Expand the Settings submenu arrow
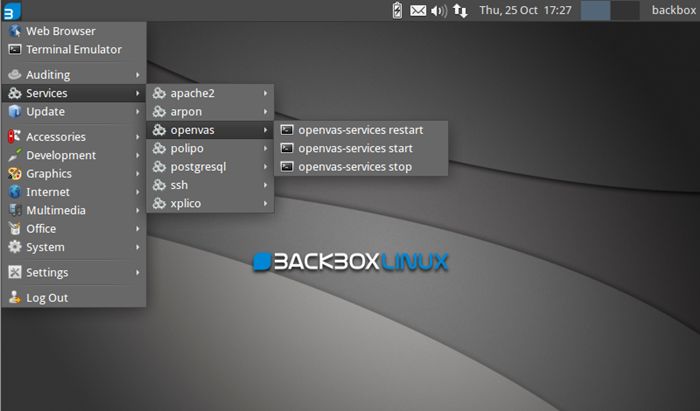 click(138, 272)
